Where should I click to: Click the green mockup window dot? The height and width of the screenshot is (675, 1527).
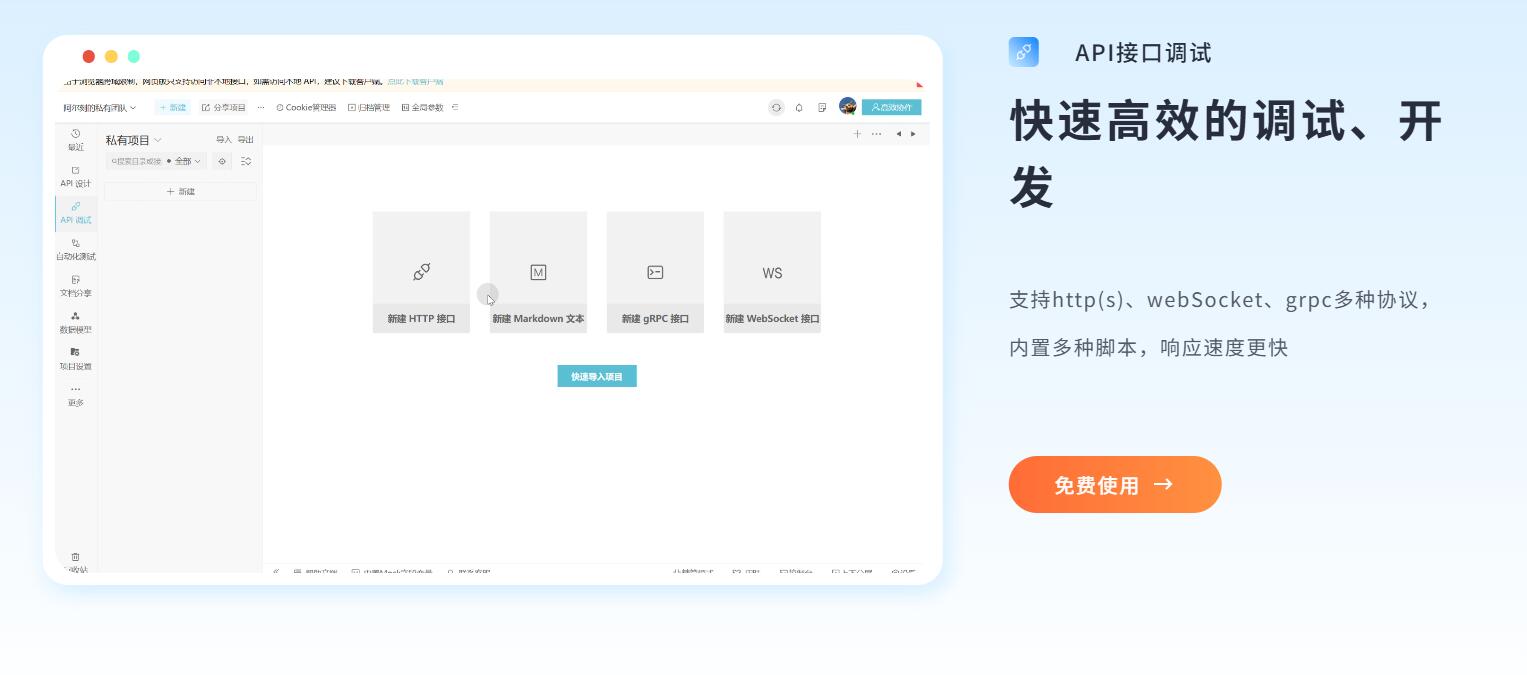pyautogui.click(x=134, y=56)
